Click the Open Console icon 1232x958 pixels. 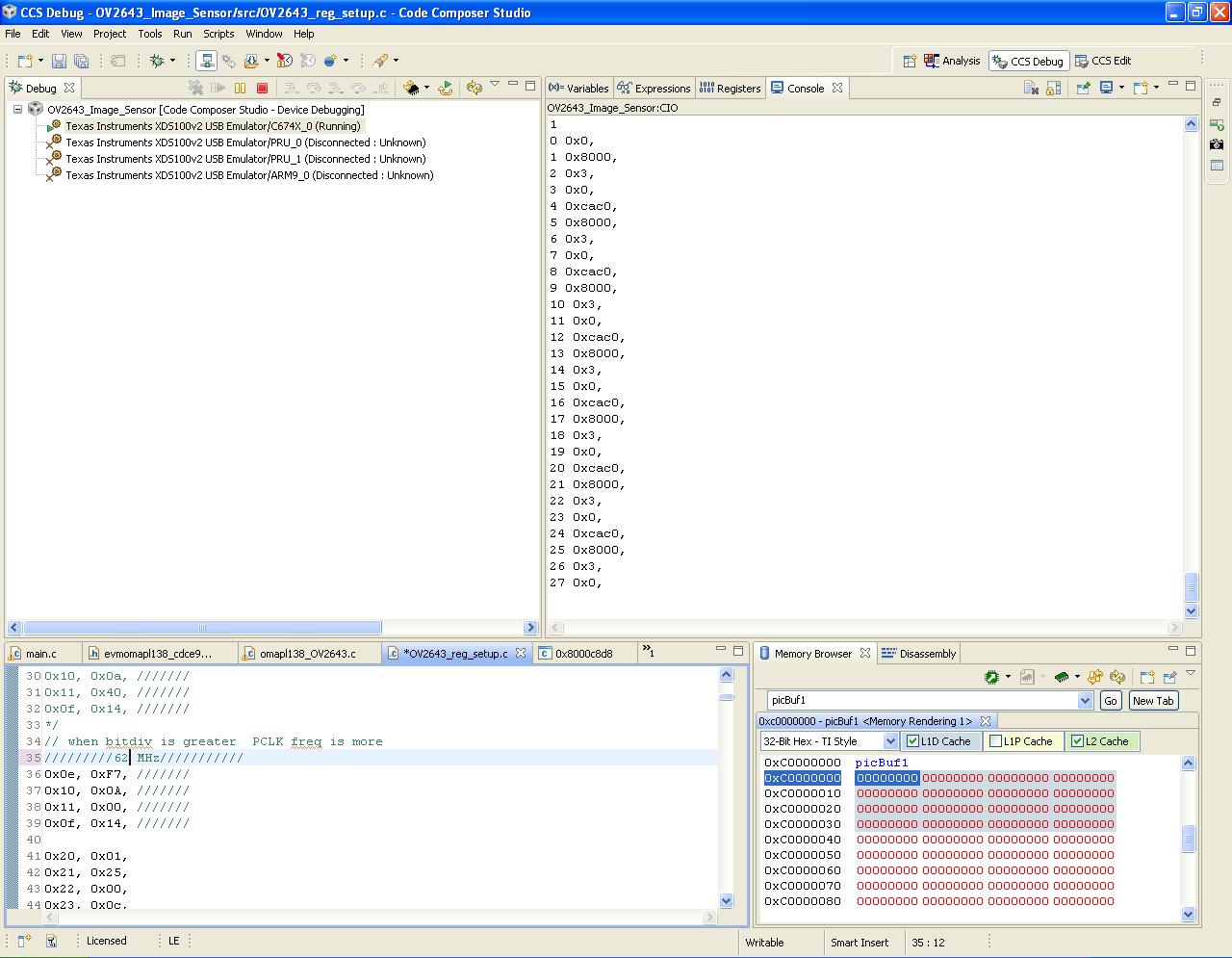coord(1141,88)
